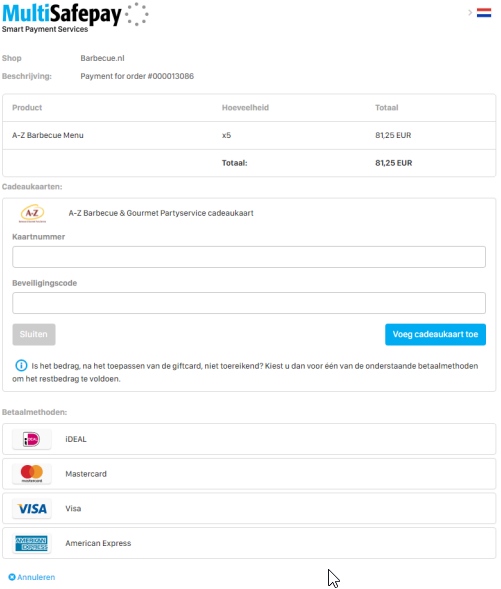Viewport: 501px width, 589px height.
Task: Expand language chevron beside the flag
Action: [x=470, y=13]
